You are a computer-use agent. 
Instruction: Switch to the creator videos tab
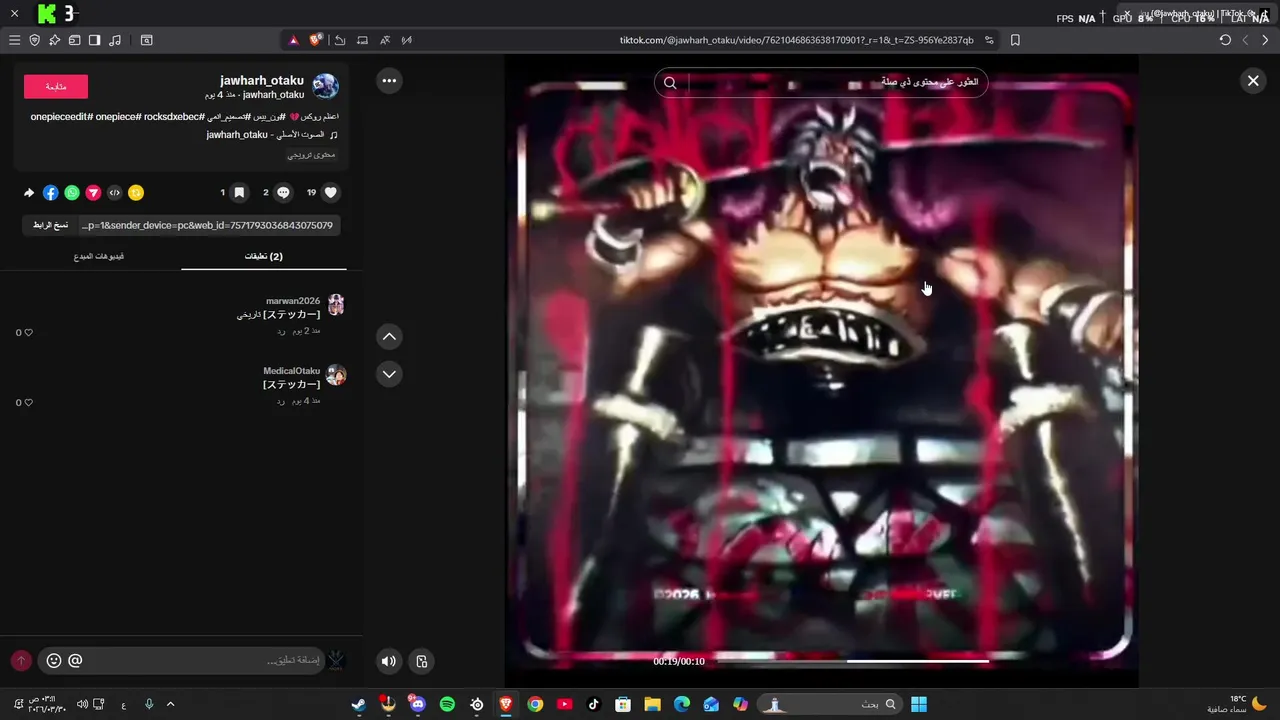pos(99,257)
